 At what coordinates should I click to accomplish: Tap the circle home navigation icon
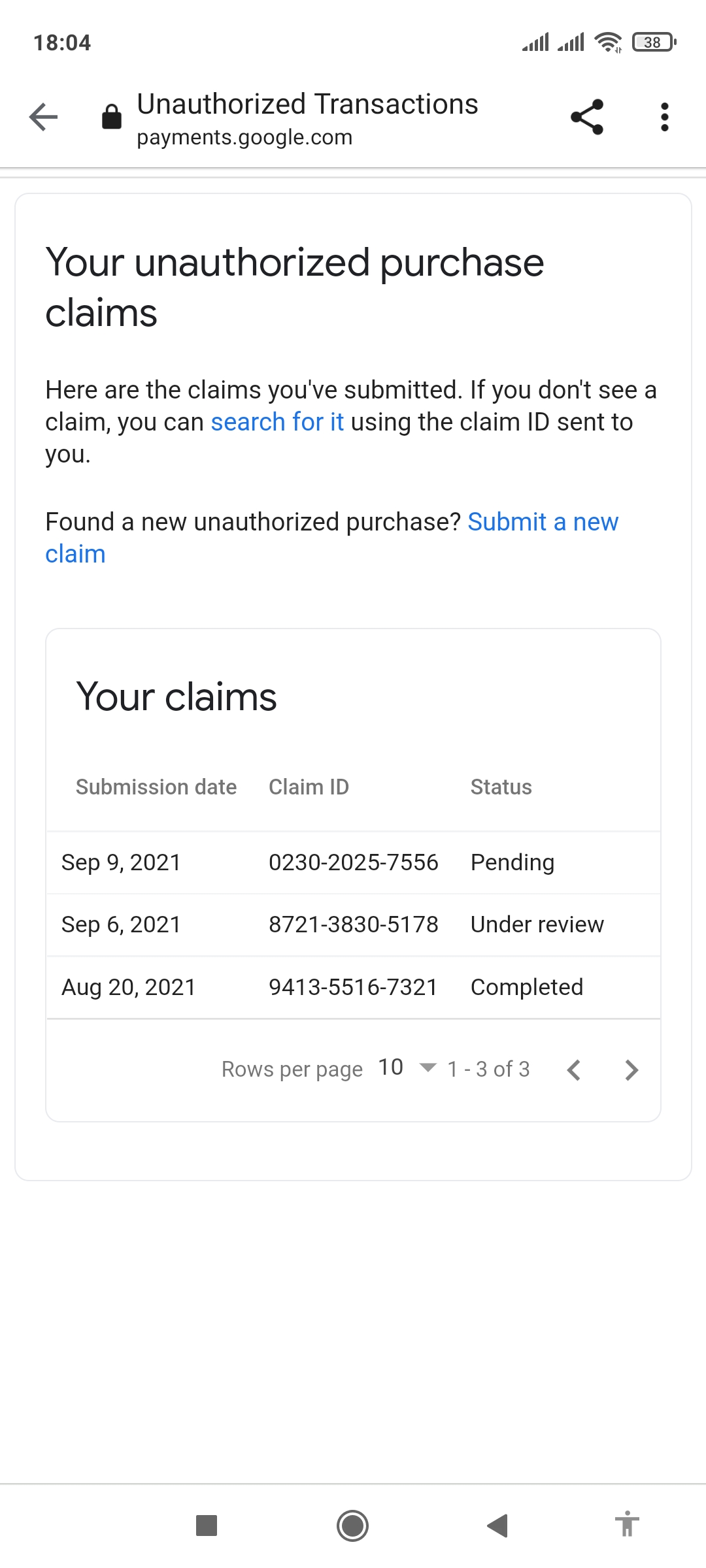tap(353, 1526)
